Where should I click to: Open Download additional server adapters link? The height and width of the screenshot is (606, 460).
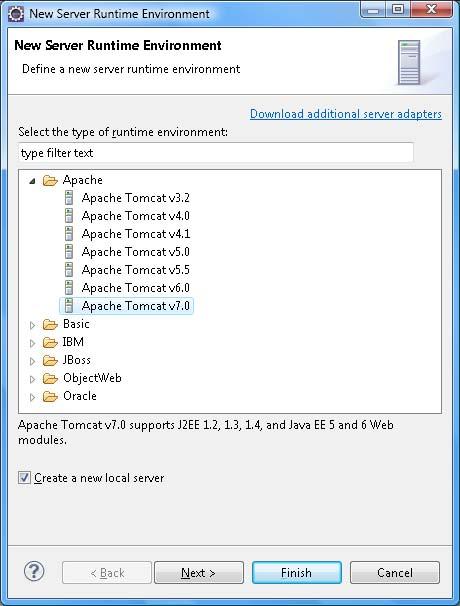coord(346,114)
